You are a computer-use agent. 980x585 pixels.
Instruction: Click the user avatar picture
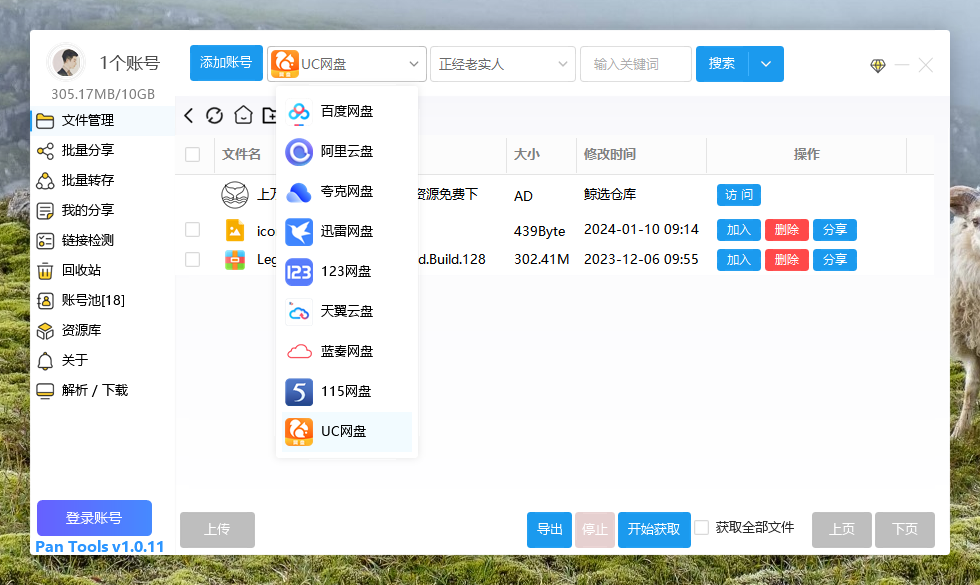click(x=66, y=63)
